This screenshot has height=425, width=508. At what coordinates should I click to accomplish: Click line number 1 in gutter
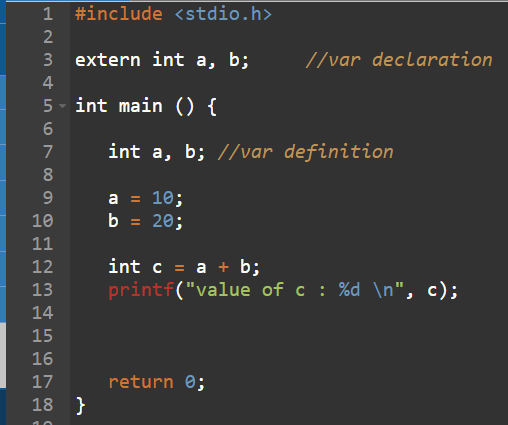click(48, 14)
